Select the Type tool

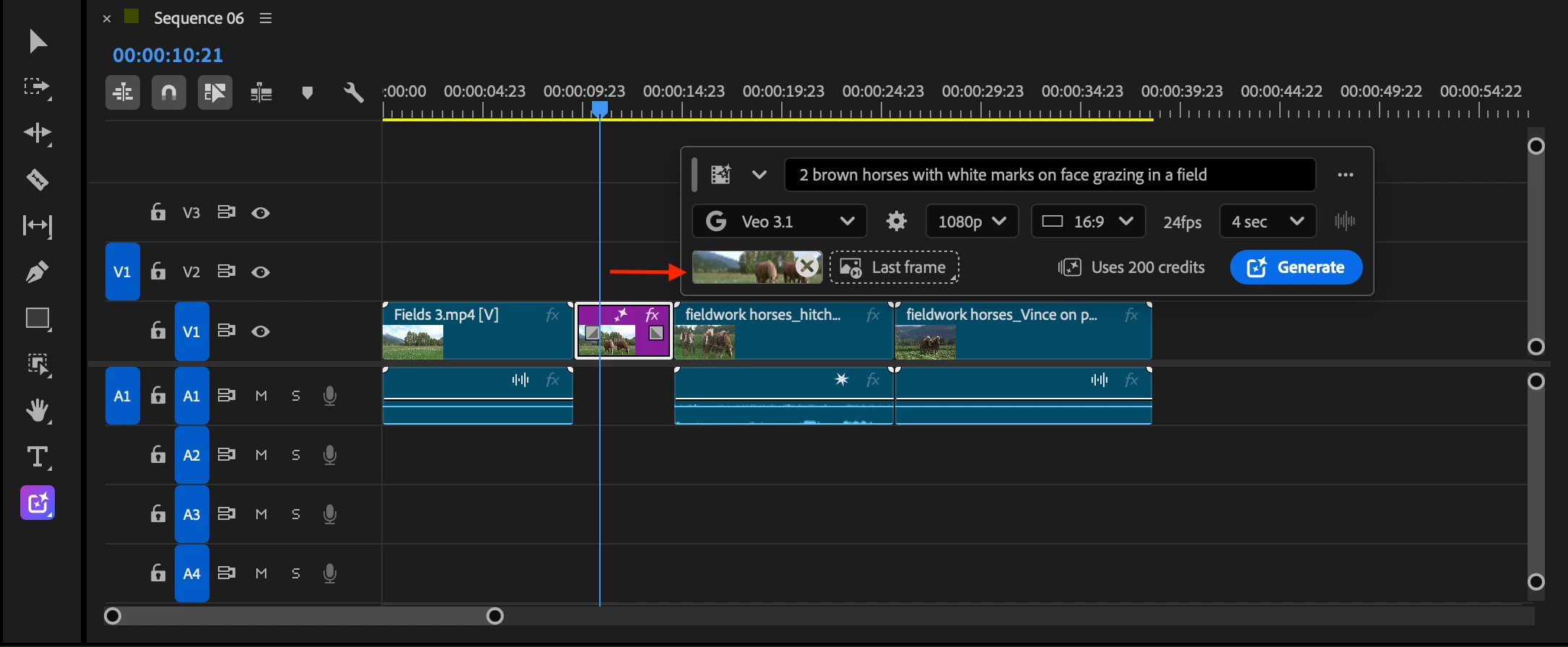coord(38,457)
